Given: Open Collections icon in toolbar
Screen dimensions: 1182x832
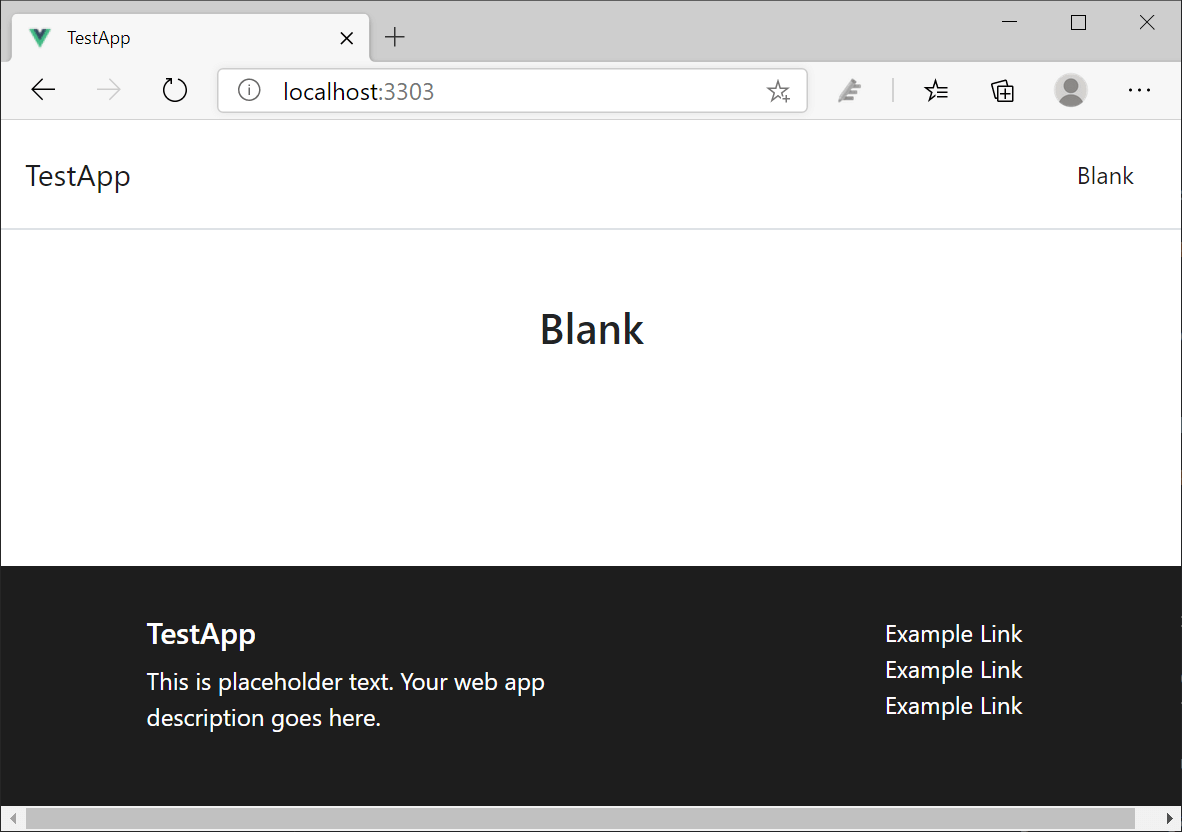Looking at the screenshot, I should click(x=1002, y=91).
